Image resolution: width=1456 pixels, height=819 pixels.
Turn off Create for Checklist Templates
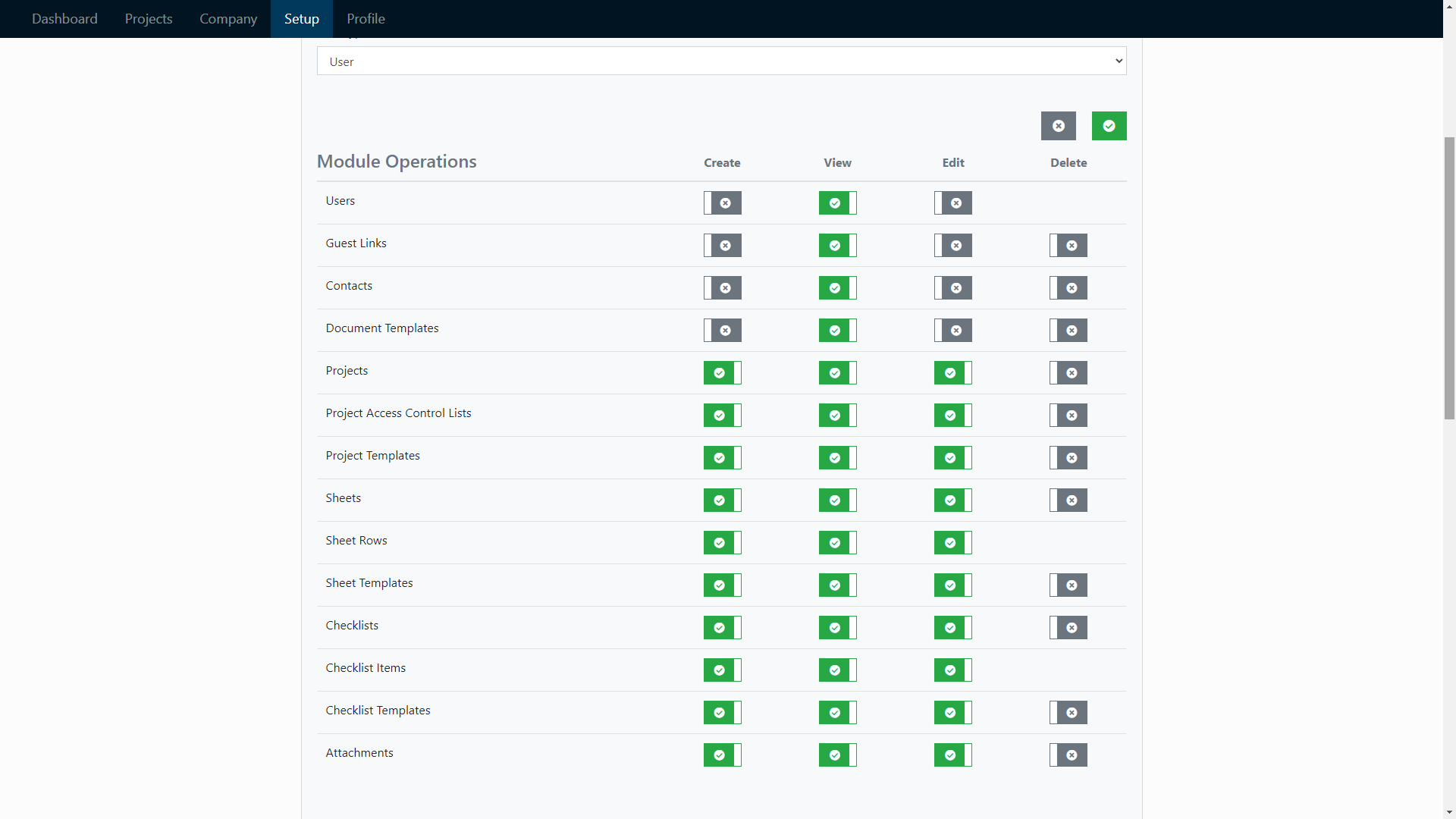(722, 712)
